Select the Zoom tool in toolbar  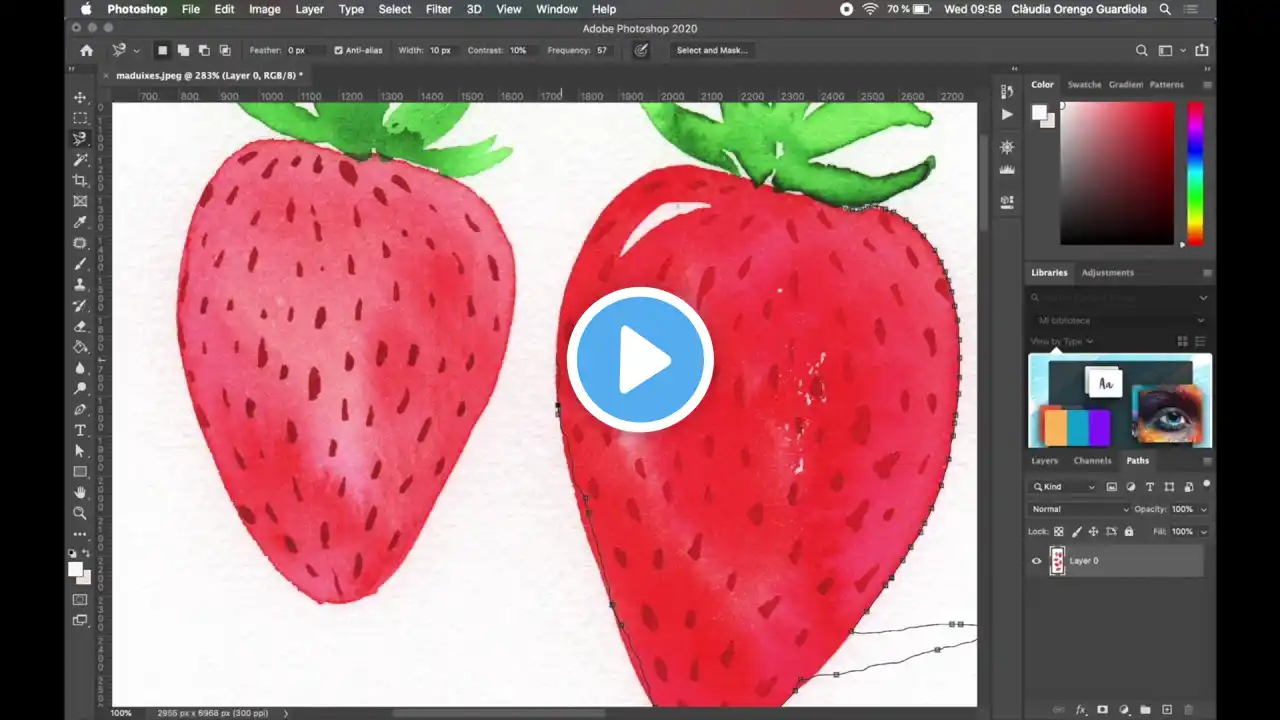pyautogui.click(x=80, y=513)
